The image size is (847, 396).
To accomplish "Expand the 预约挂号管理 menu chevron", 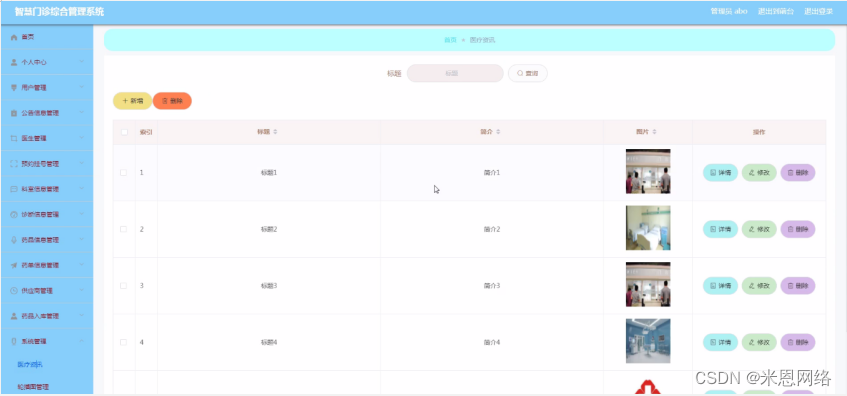I will [x=82, y=163].
